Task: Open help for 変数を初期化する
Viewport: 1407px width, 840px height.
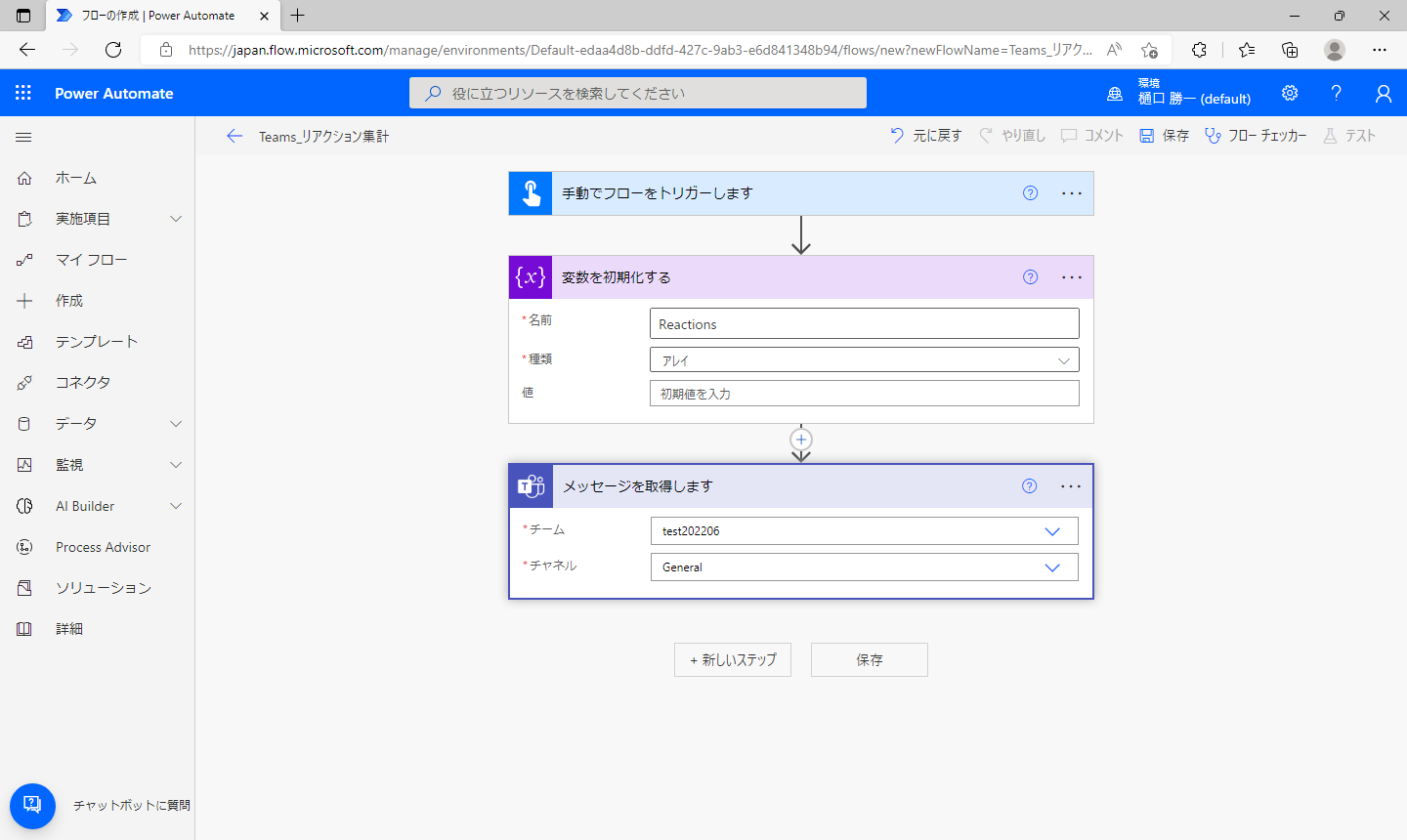Action: click(x=1030, y=277)
